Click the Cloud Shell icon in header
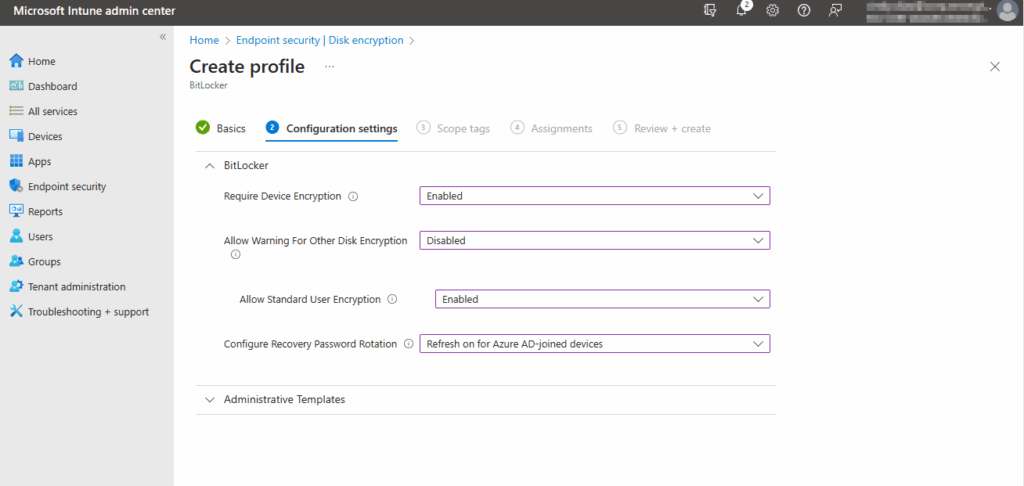This screenshot has width=1024, height=486. 711,10
